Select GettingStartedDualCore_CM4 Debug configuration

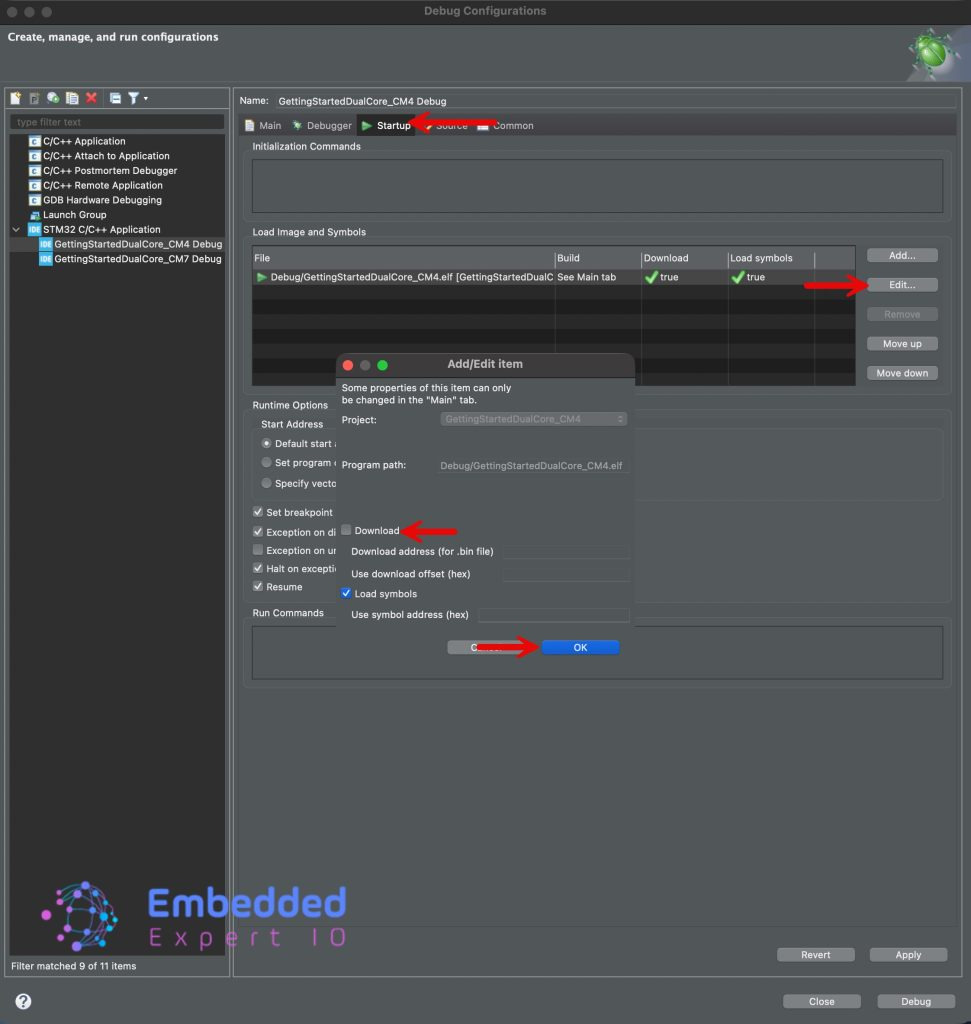(138, 244)
